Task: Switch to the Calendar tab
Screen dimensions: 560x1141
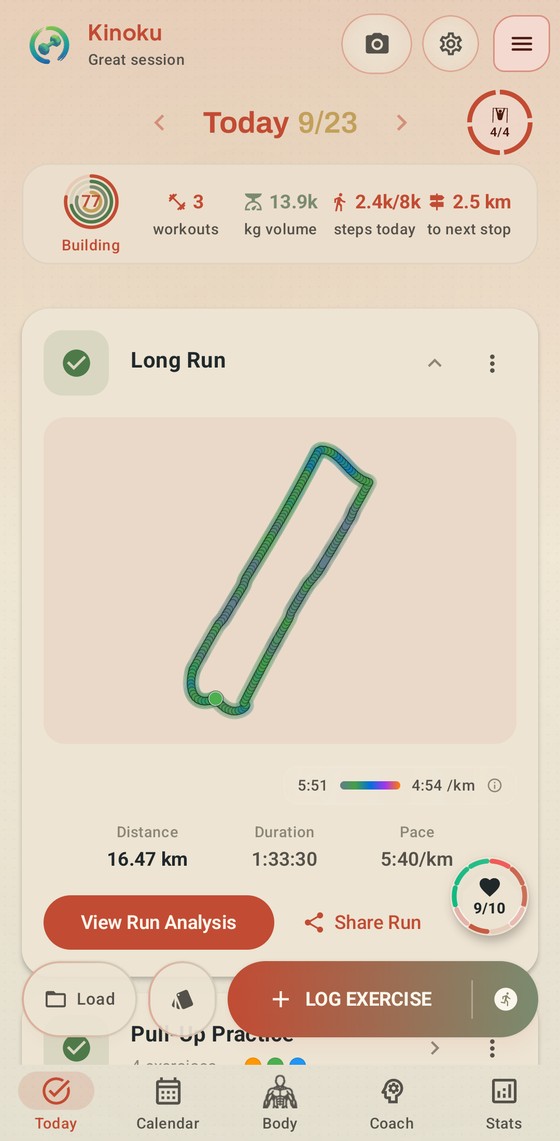Action: coord(168,1104)
